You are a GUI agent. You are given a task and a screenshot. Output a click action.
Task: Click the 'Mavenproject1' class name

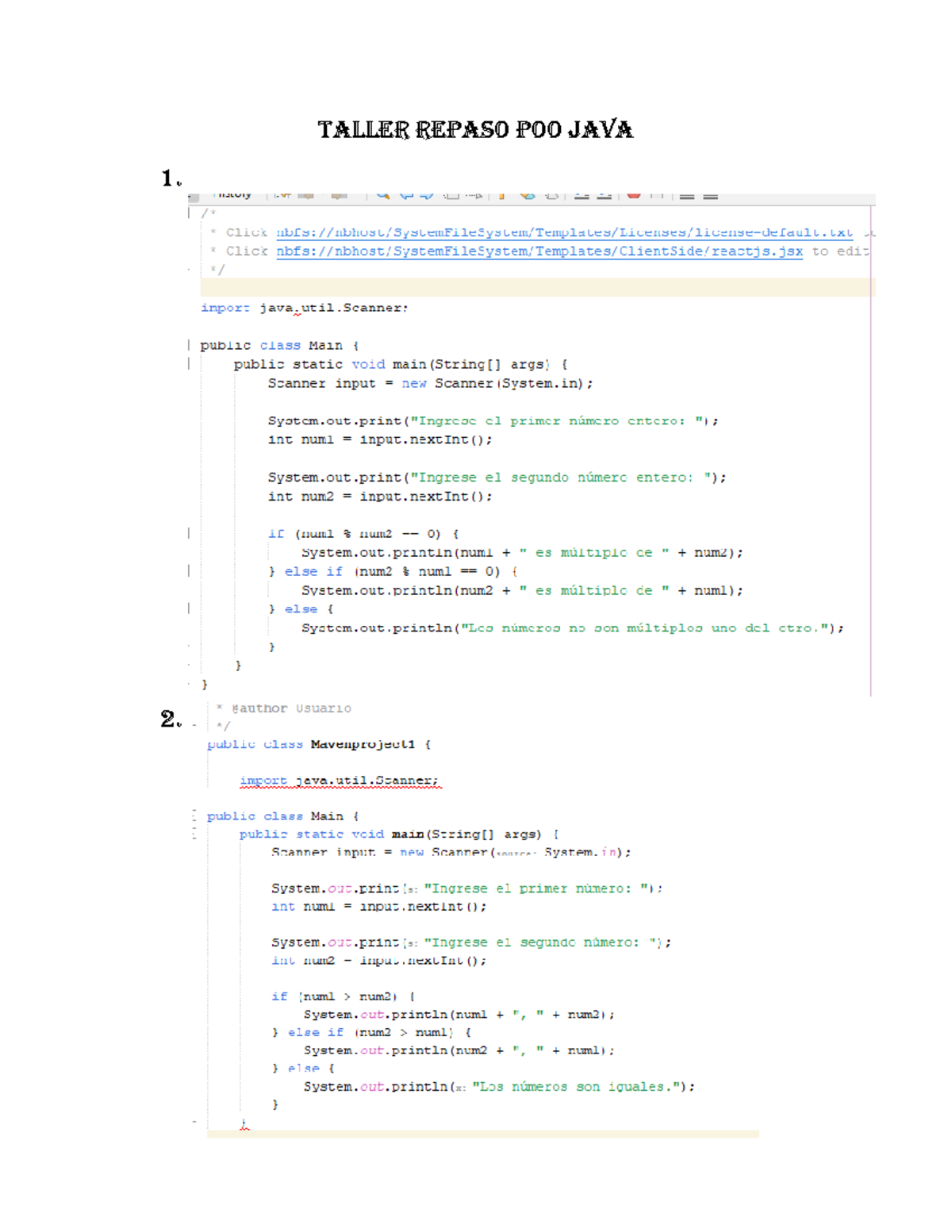click(x=363, y=744)
